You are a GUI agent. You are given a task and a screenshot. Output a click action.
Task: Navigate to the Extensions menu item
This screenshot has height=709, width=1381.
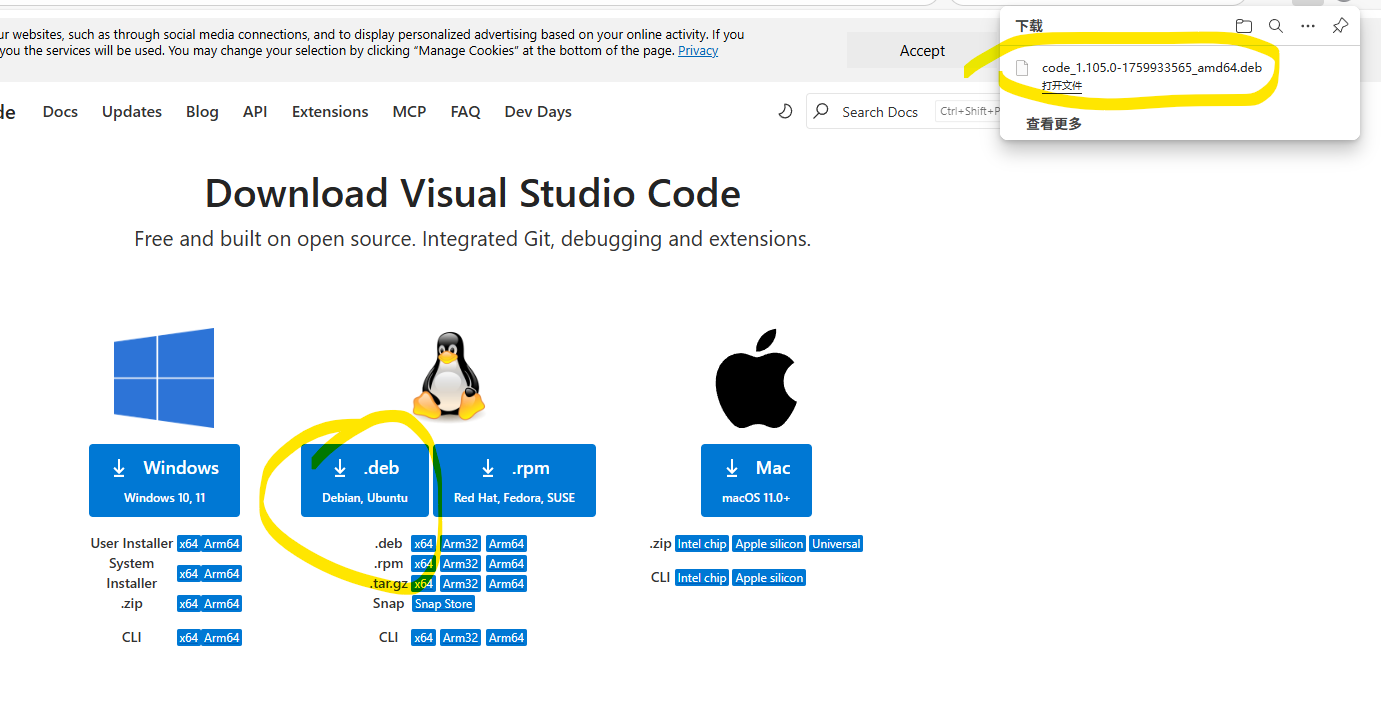(x=329, y=111)
